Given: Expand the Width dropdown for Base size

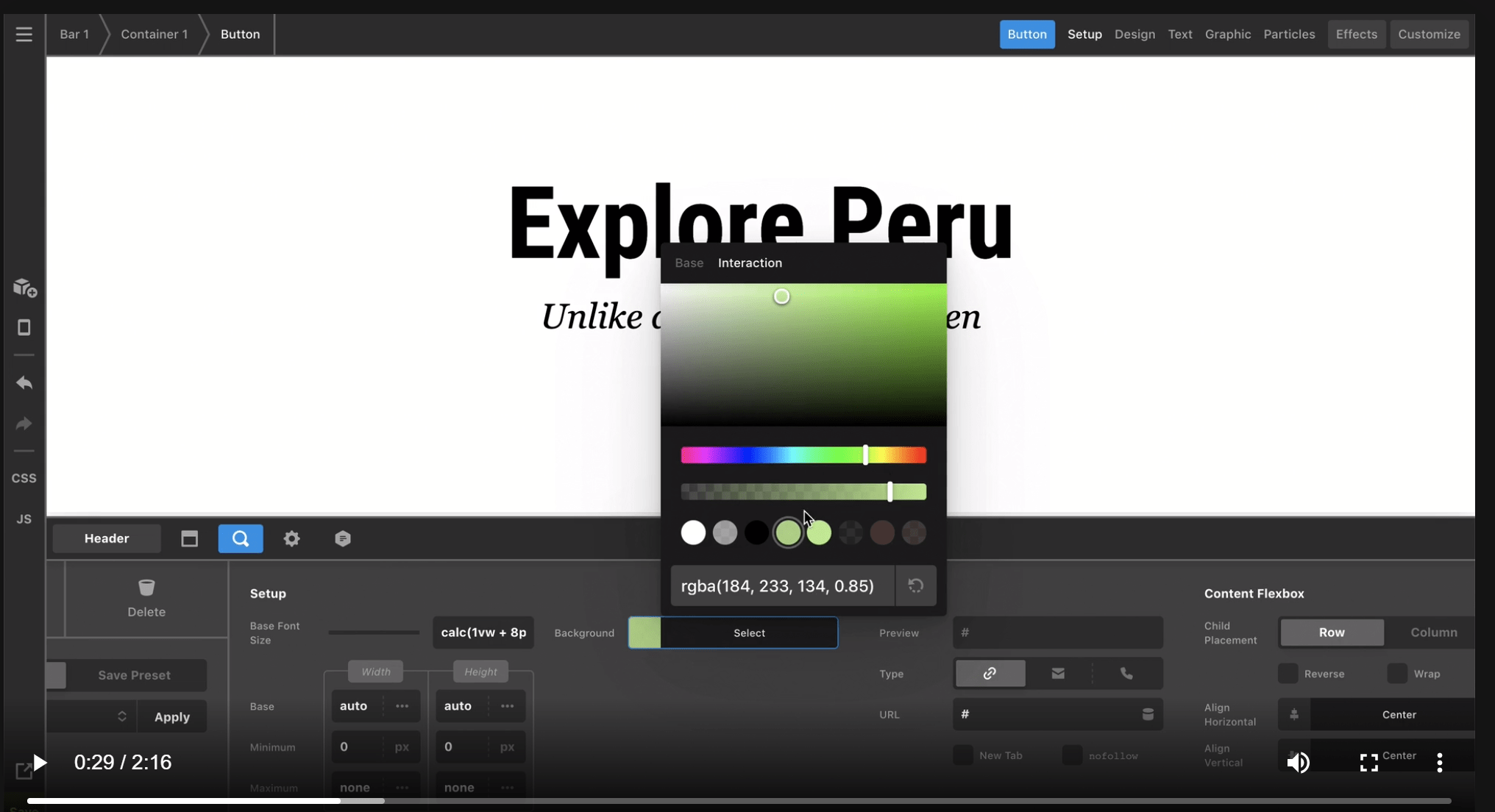Looking at the screenshot, I should 401,705.
